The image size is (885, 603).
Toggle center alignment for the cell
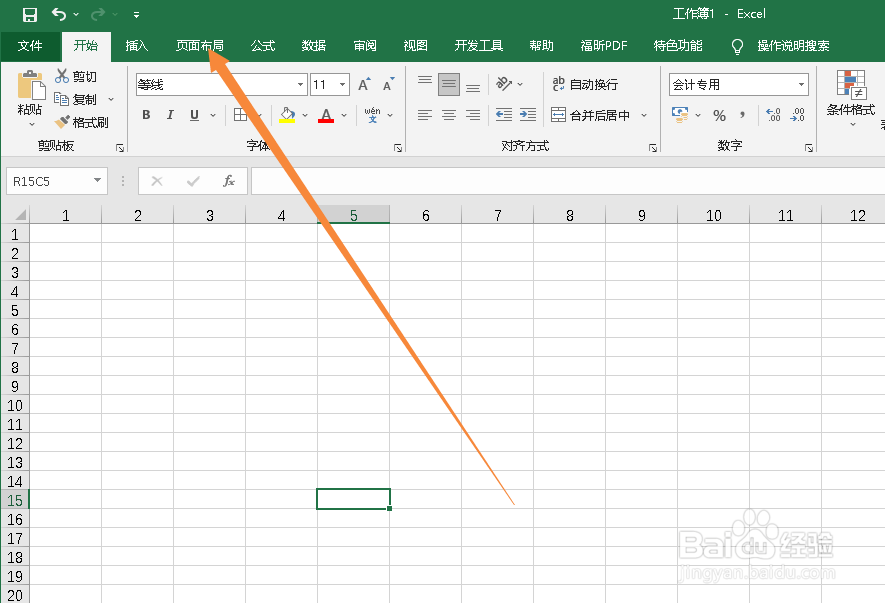(x=451, y=115)
